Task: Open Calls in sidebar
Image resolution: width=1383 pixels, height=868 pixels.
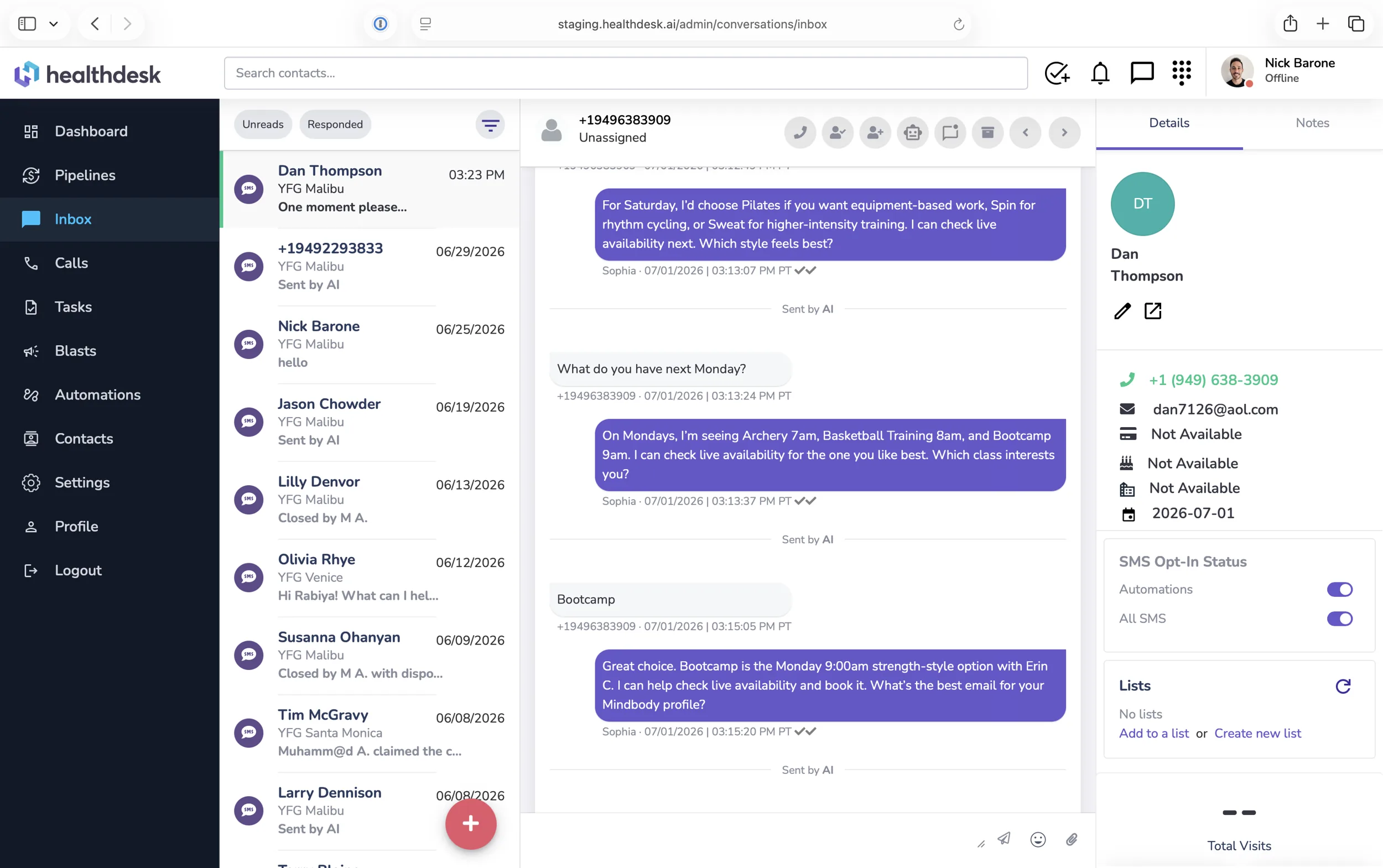Action: [x=110, y=263]
